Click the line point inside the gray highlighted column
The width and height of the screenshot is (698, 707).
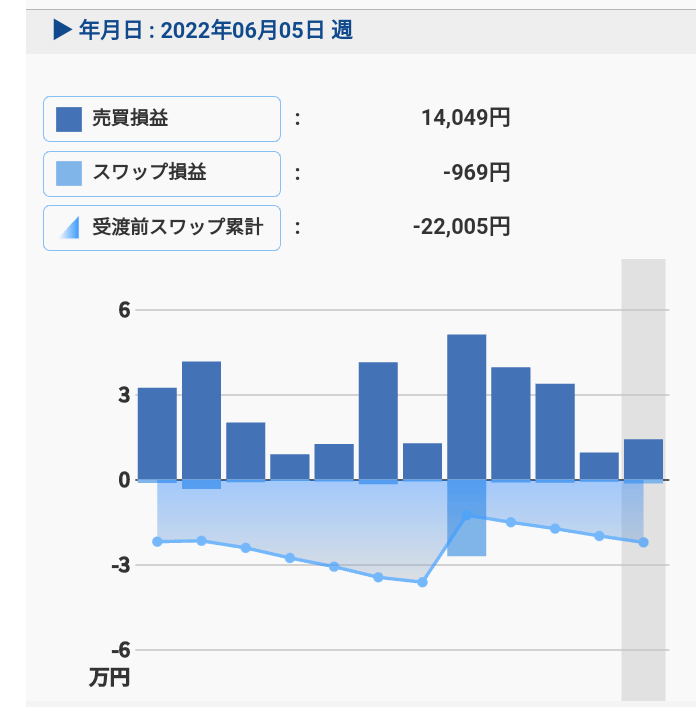click(x=643, y=542)
